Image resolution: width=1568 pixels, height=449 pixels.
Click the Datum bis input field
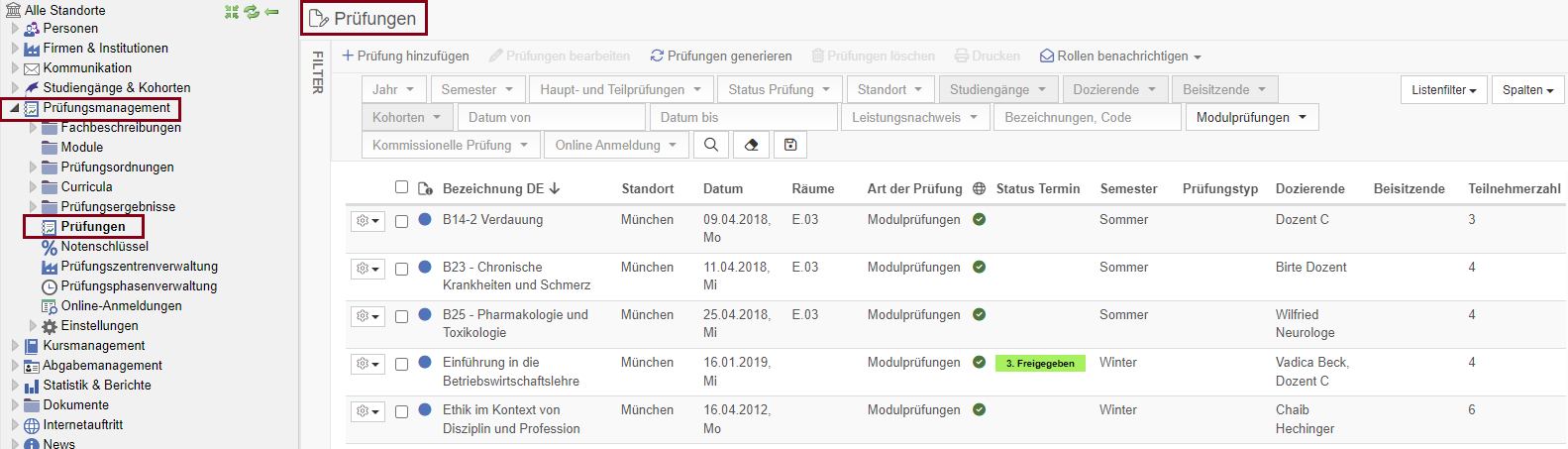click(744, 117)
